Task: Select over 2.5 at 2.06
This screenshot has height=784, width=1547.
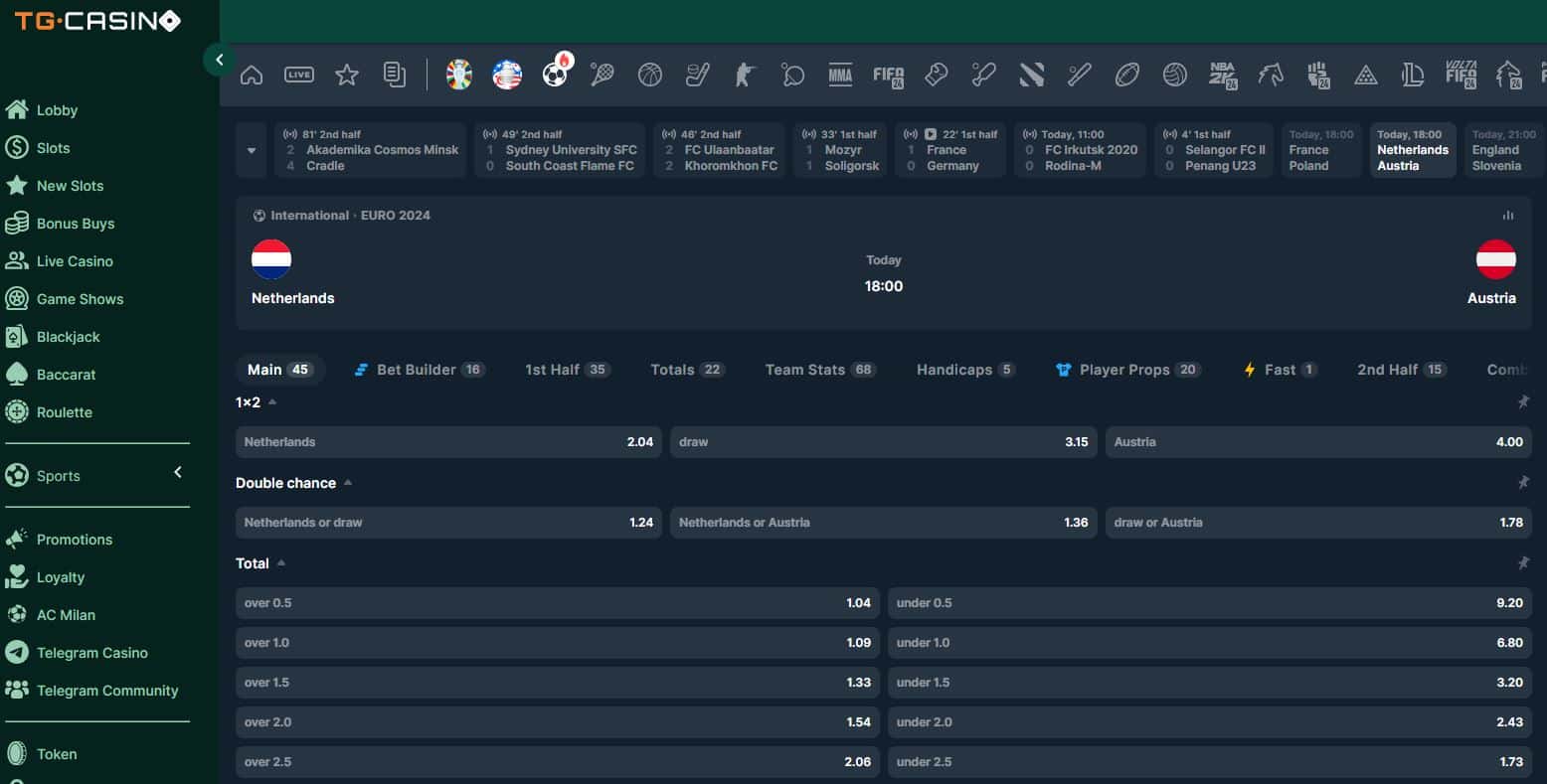Action: click(558, 762)
